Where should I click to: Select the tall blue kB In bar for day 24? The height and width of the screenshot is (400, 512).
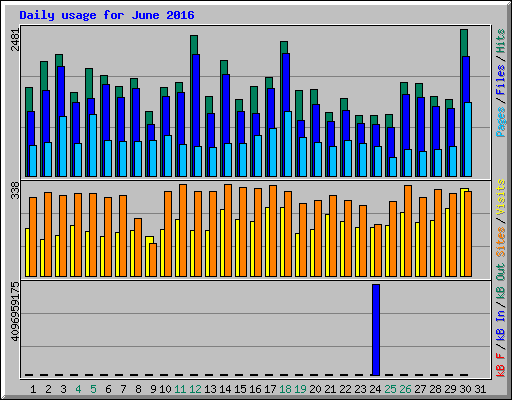tap(376, 330)
